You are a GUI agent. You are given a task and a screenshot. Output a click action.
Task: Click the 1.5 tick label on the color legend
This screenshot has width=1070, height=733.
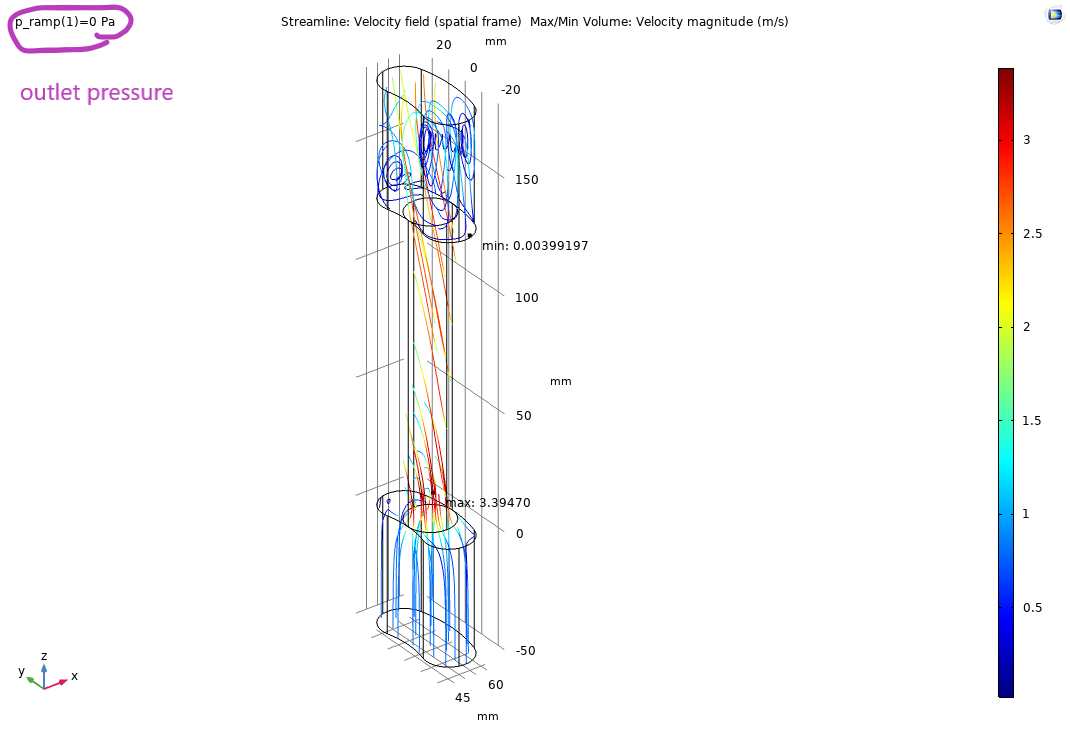[1032, 421]
